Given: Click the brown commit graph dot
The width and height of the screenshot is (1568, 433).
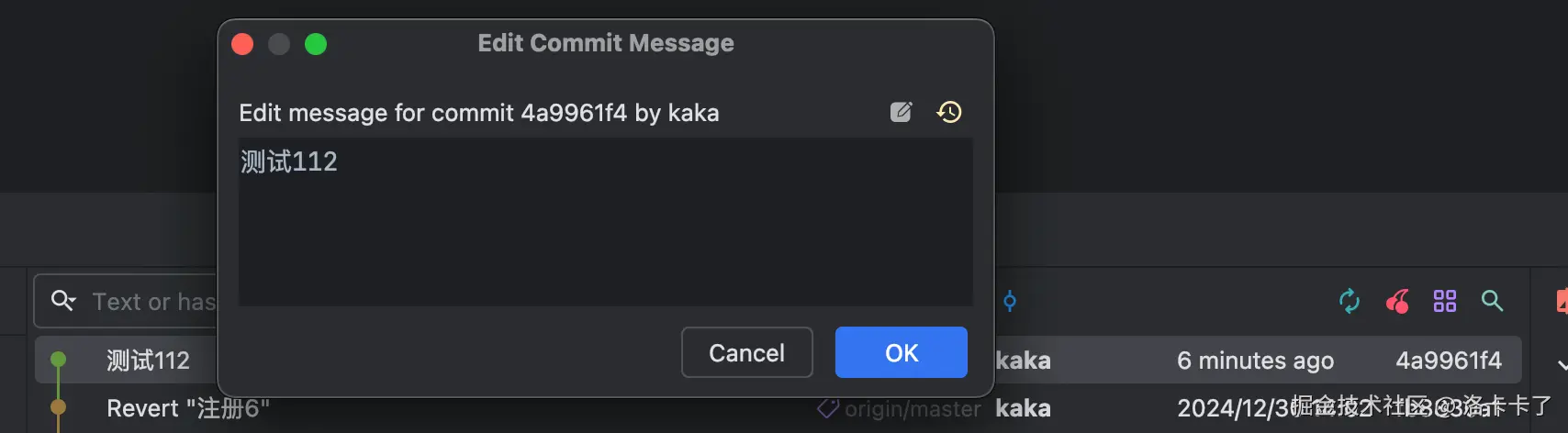Looking at the screenshot, I should [x=58, y=407].
